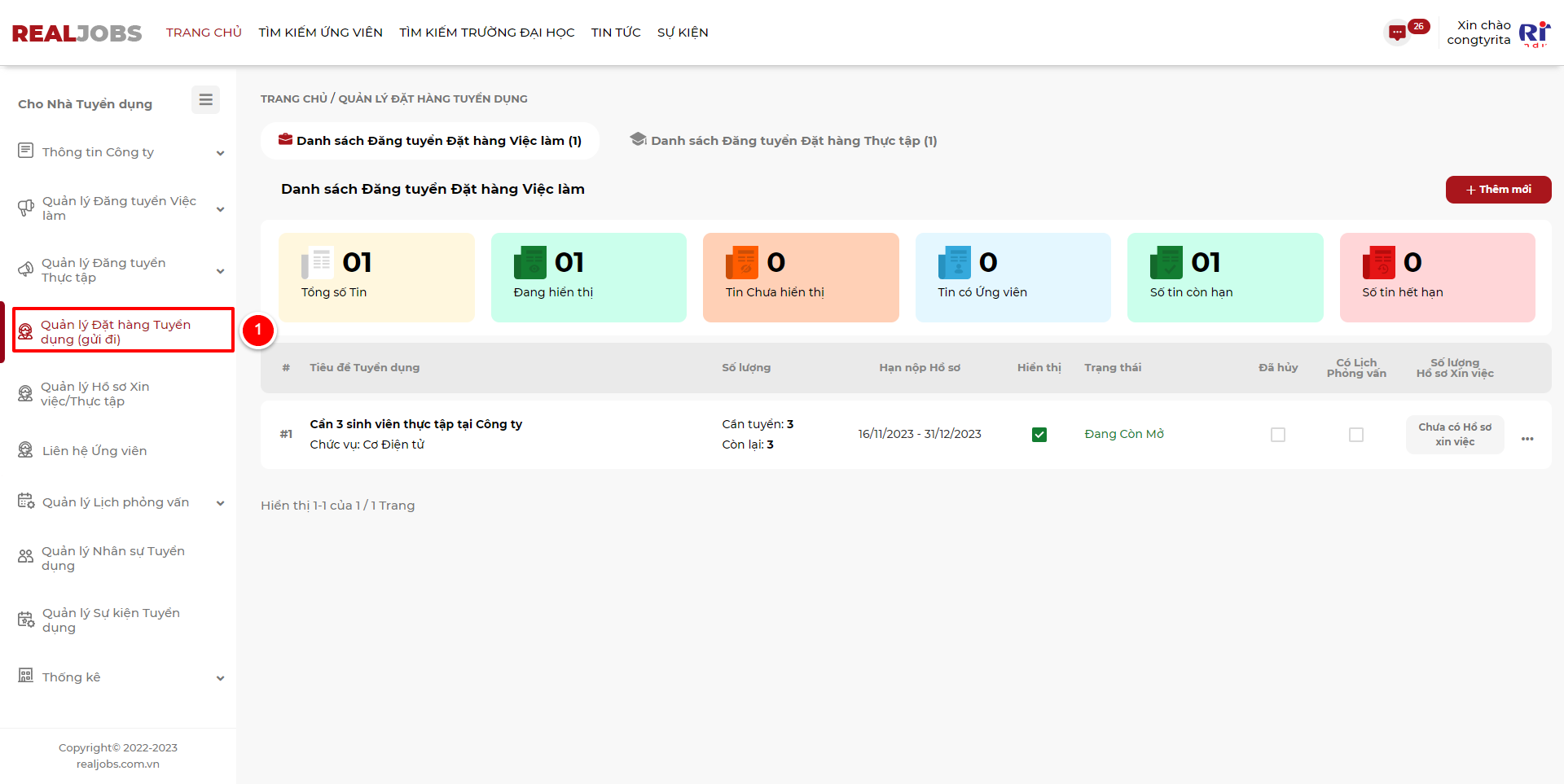Collapse sidebar using the hamburger menu icon
The width and height of the screenshot is (1564, 784).
click(205, 99)
